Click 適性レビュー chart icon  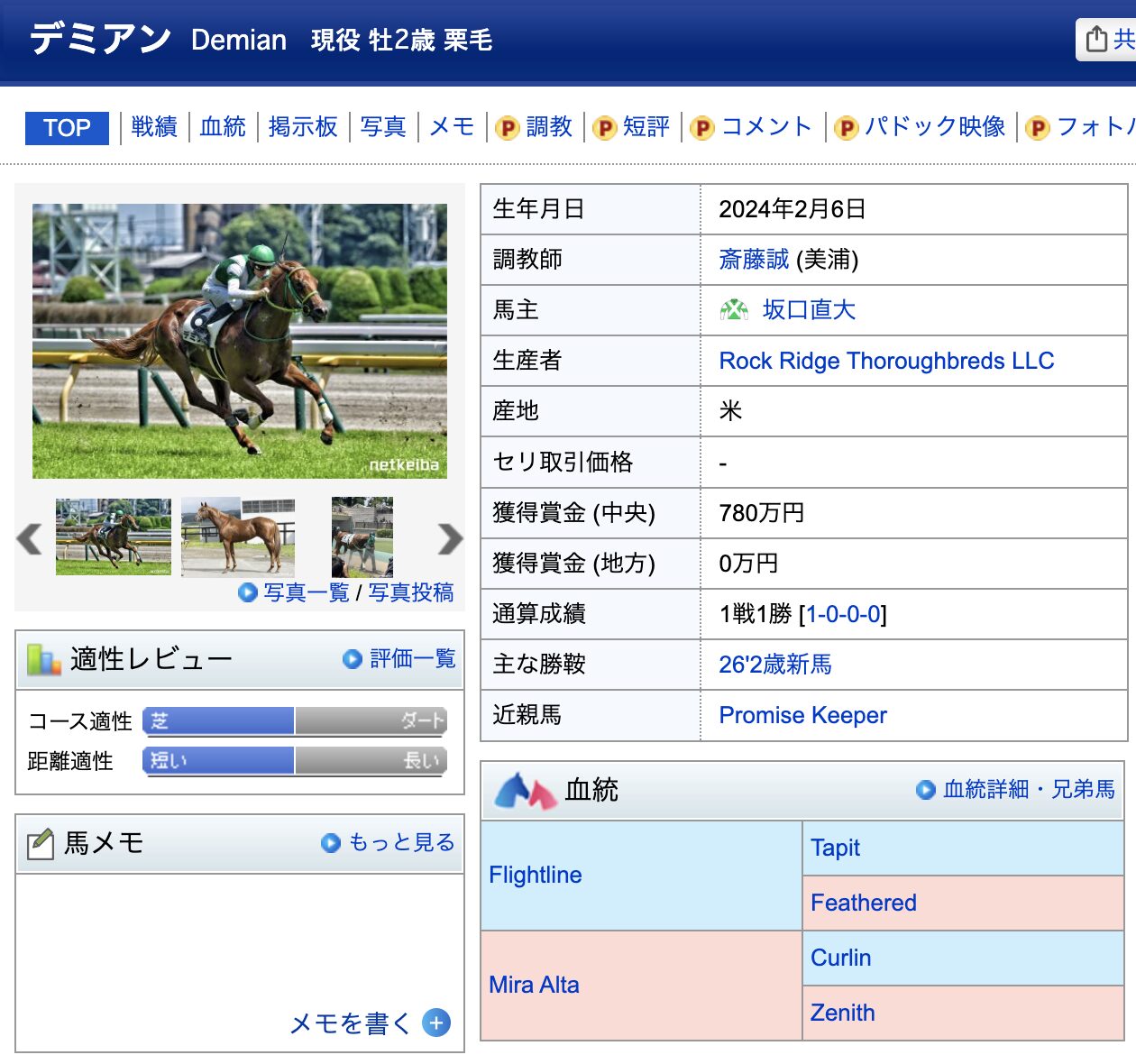(44, 660)
